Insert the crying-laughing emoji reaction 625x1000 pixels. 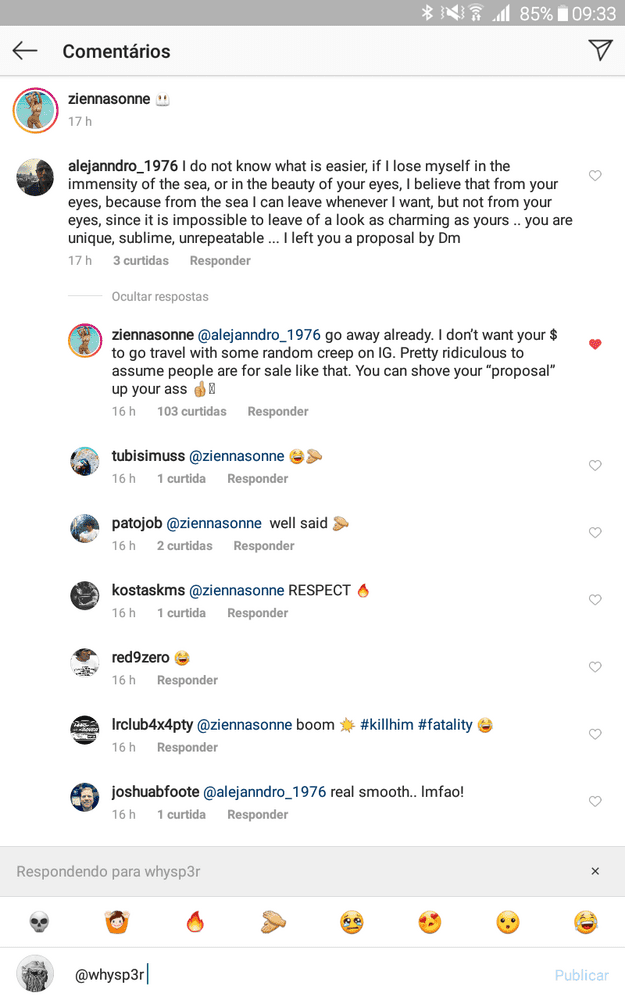coord(585,922)
